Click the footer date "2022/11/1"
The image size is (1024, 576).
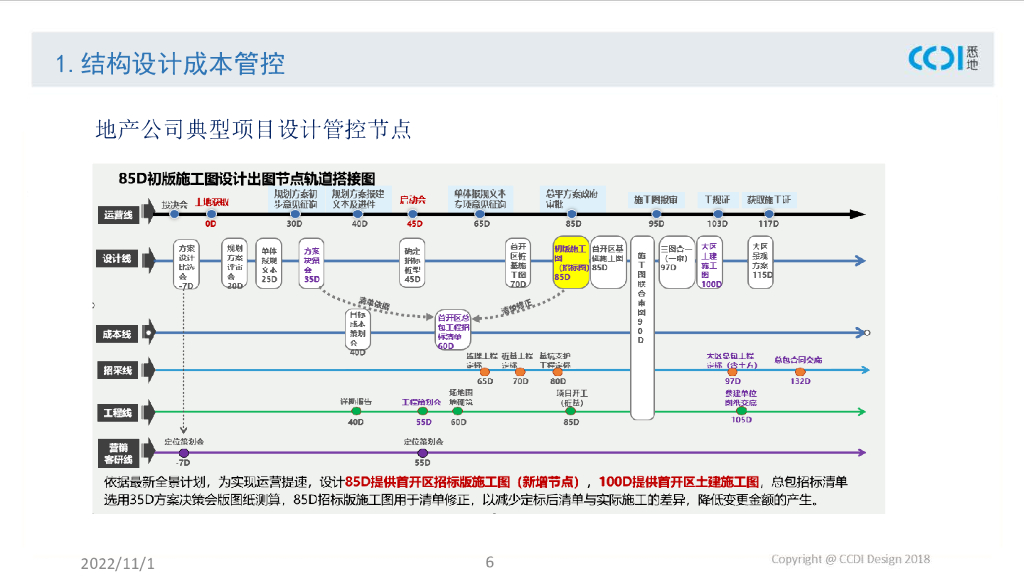pos(118,564)
